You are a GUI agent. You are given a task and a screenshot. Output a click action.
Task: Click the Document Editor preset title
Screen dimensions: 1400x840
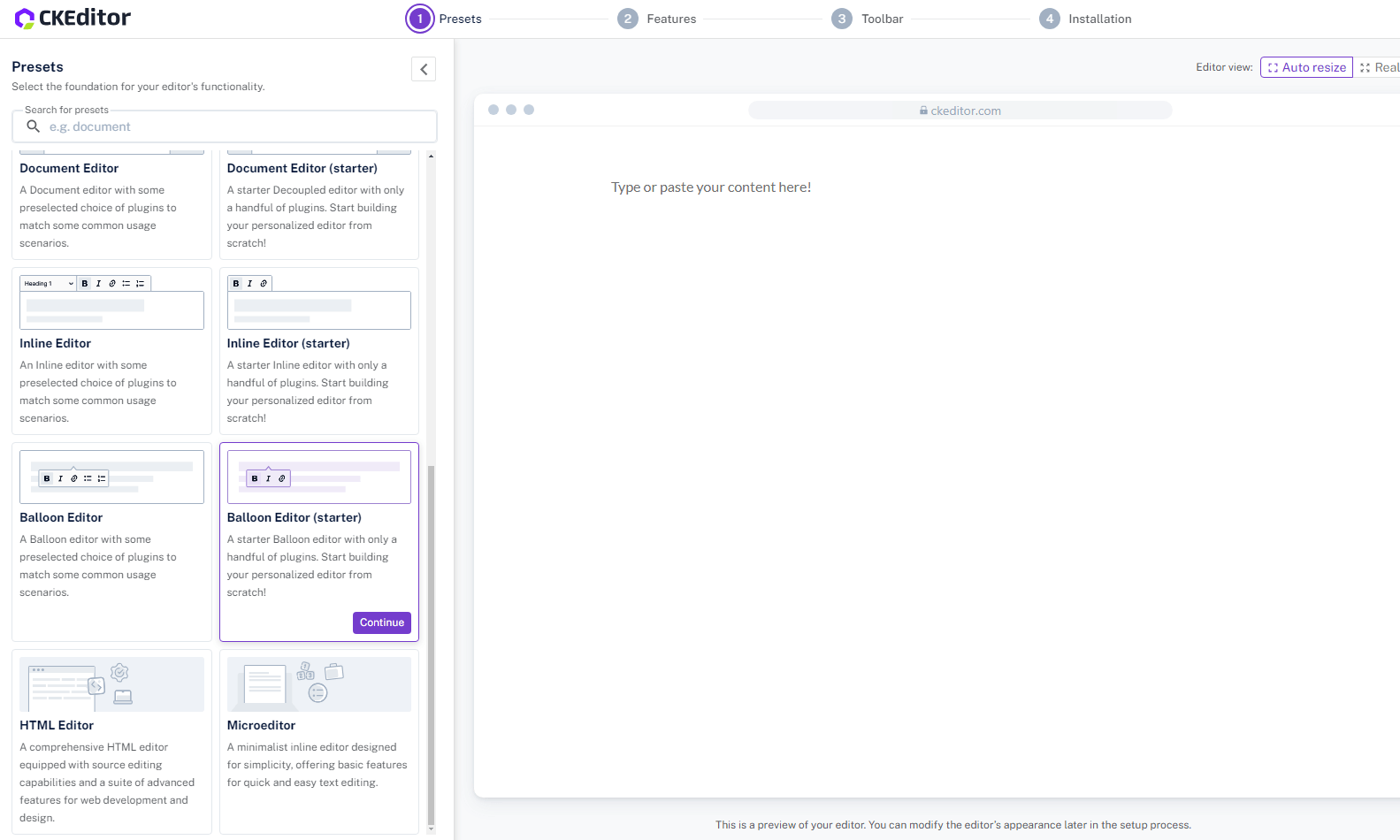(x=69, y=168)
